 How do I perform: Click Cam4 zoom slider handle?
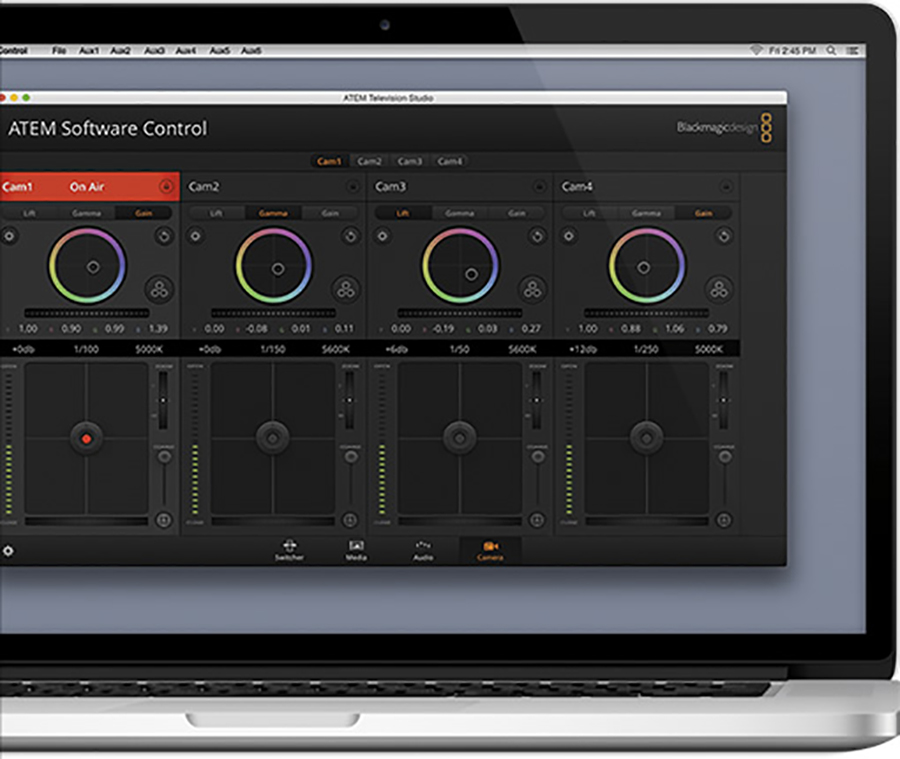[723, 400]
